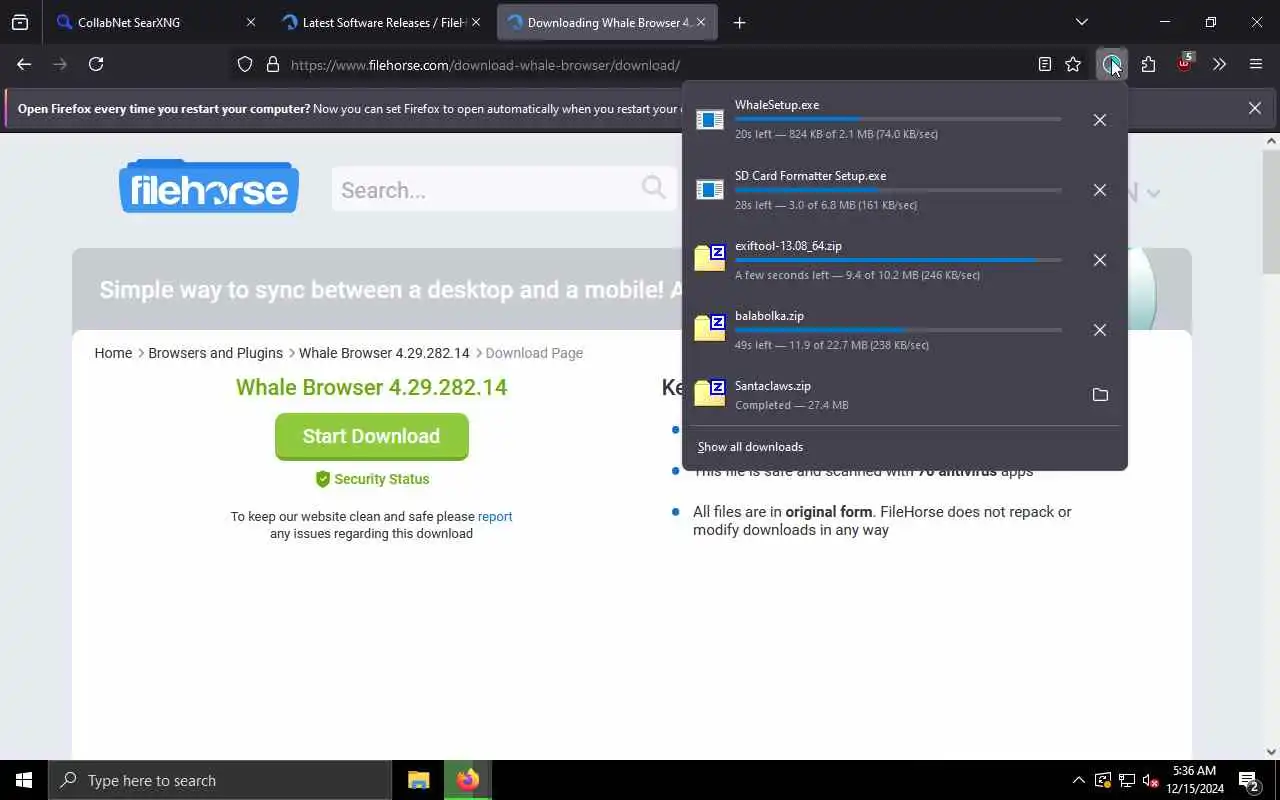Viewport: 1280px width, 800px height.
Task: Show more tools overflow chevron
Action: coord(1219,64)
